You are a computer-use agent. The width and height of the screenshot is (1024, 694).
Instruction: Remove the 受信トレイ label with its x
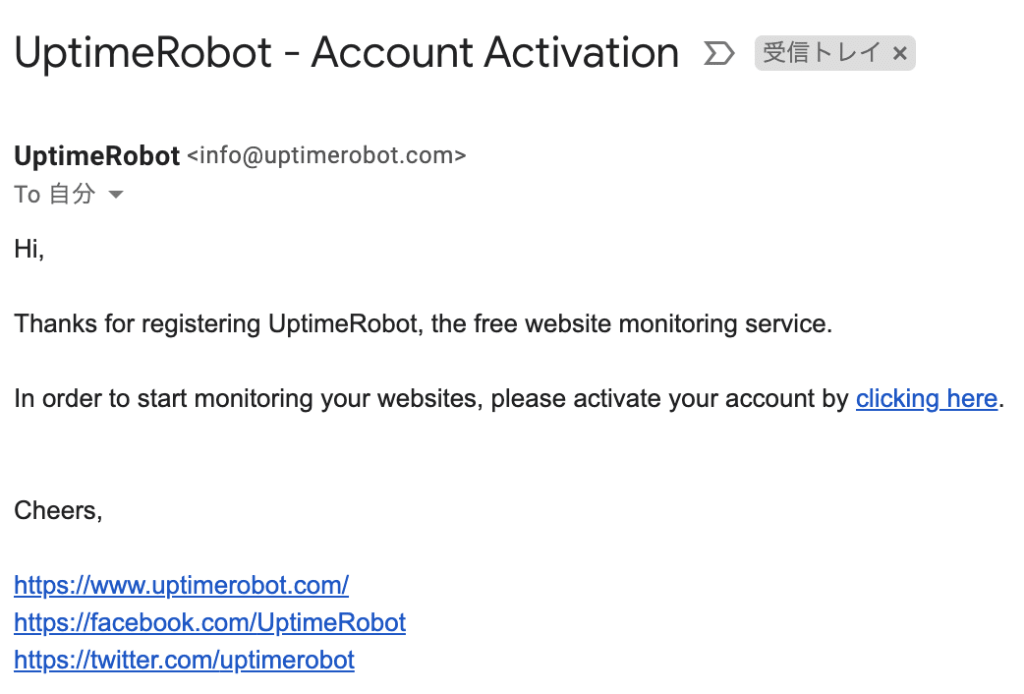[x=899, y=54]
